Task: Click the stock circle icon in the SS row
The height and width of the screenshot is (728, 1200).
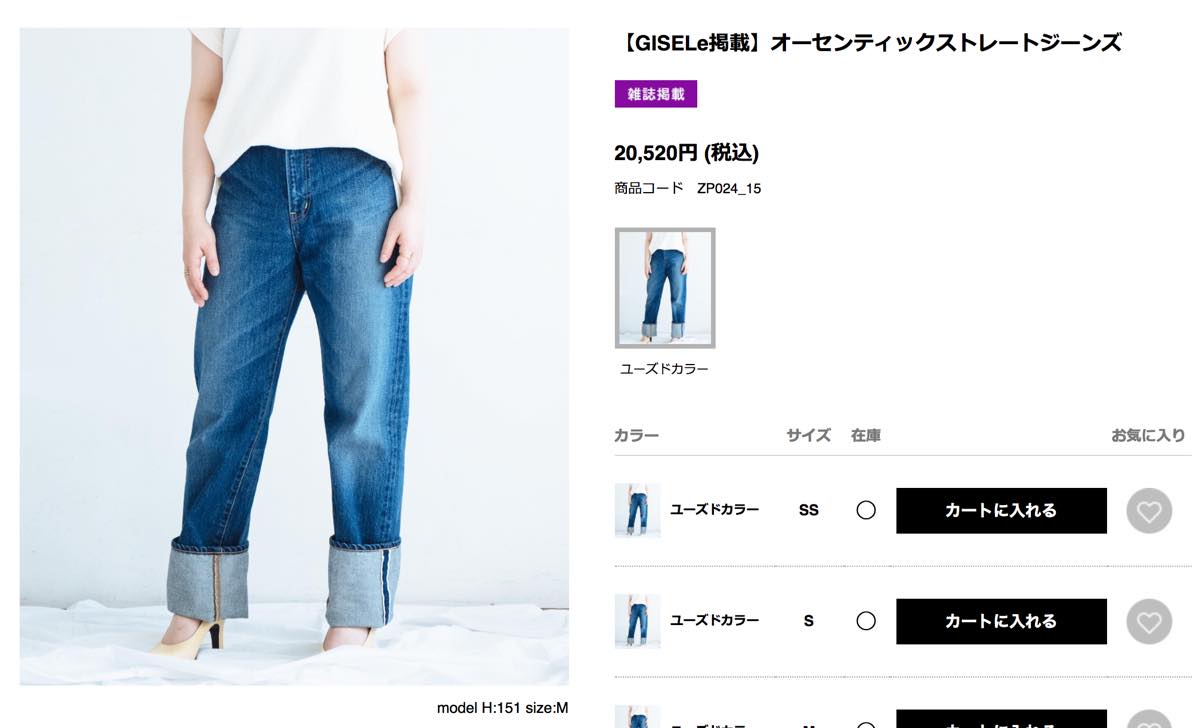Action: 866,510
